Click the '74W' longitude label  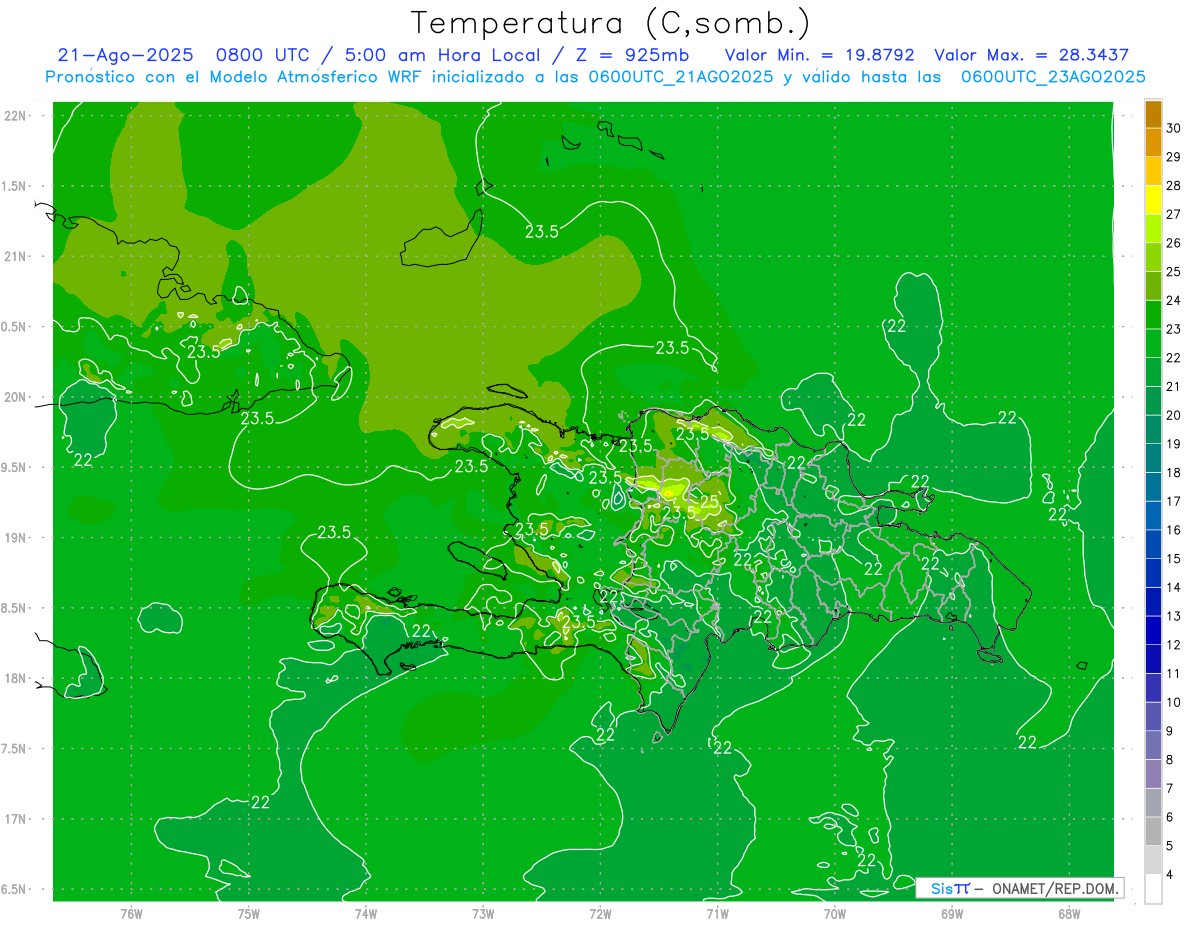click(x=366, y=914)
